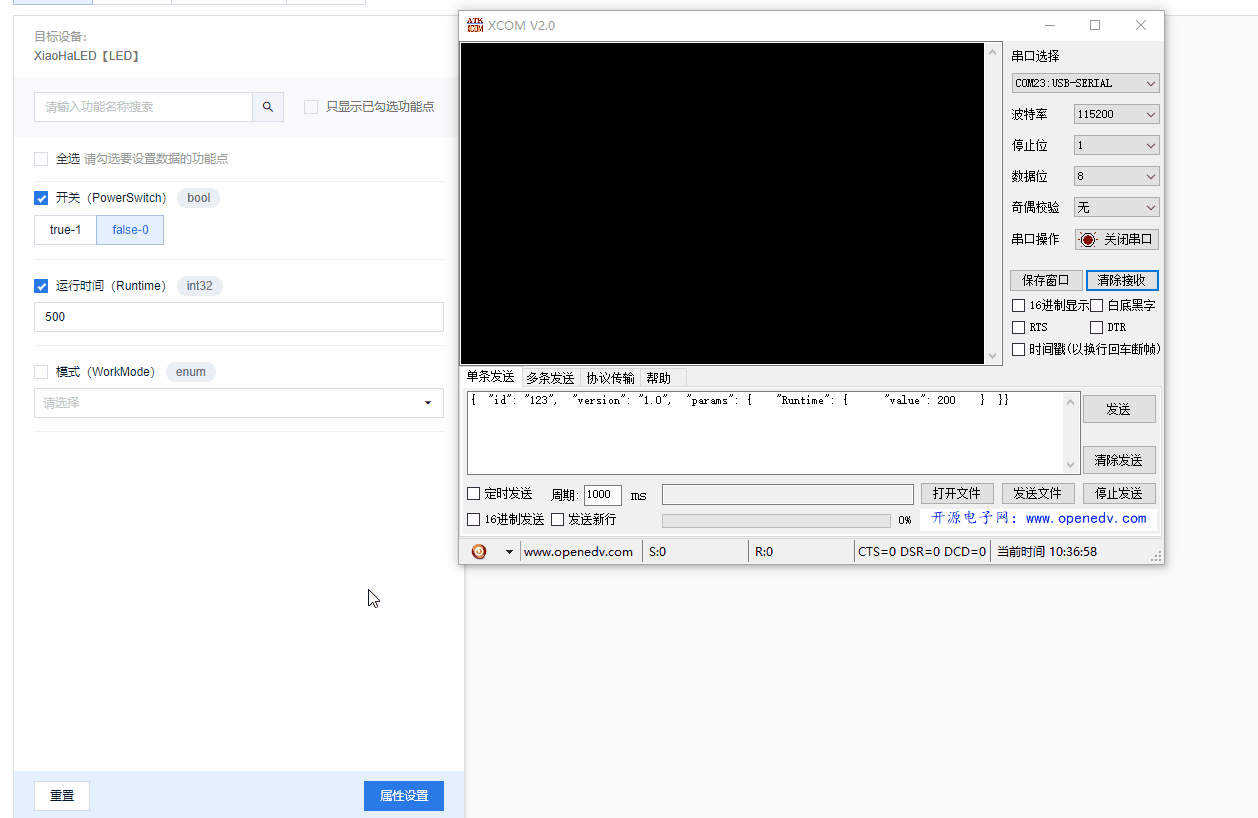Switch to 多条发送 tab
Screen dimensions: 1258x818
[550, 378]
